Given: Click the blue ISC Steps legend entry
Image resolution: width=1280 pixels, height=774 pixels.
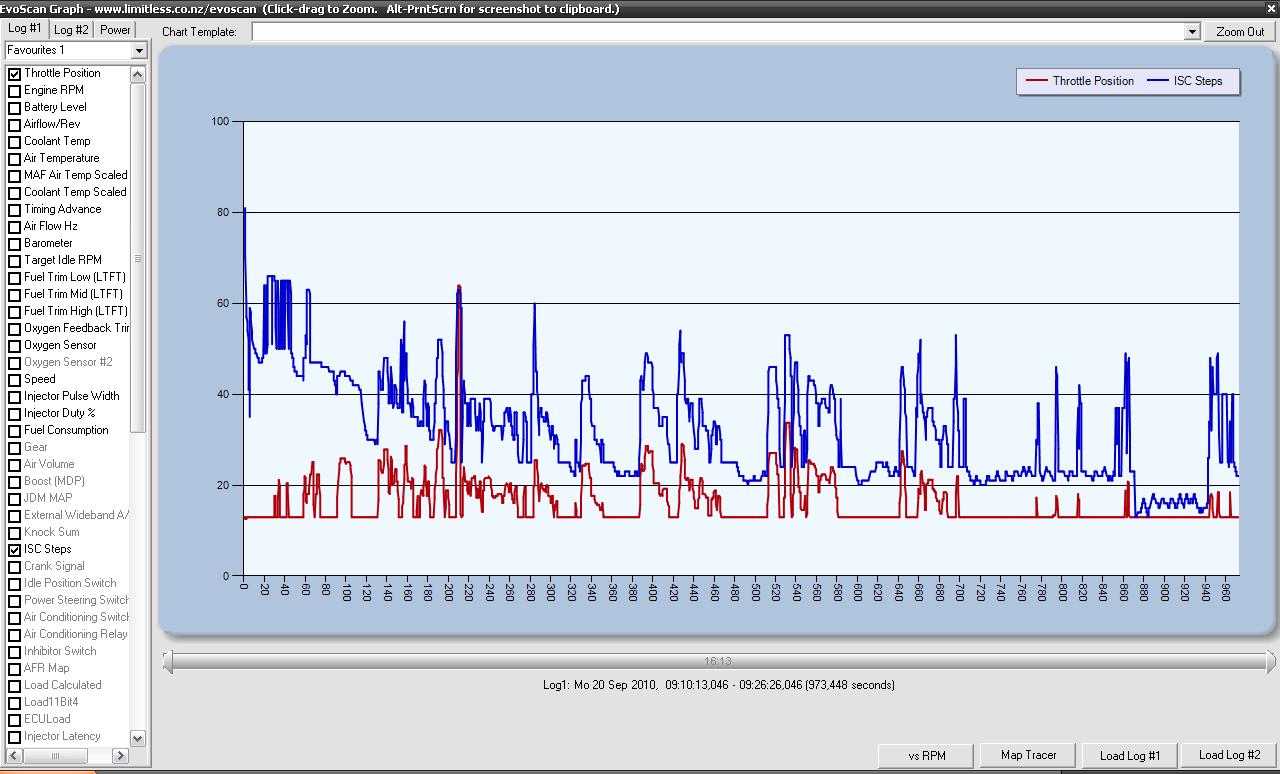Looking at the screenshot, I should 1185,81.
